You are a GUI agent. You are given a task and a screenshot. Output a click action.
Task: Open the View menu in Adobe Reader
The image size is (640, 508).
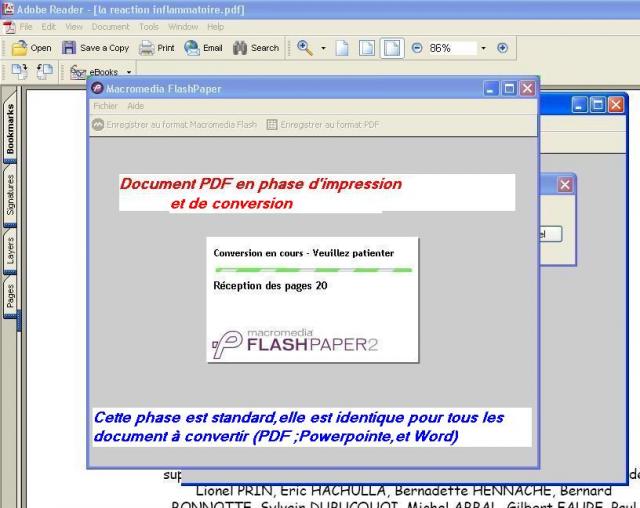click(x=74, y=27)
